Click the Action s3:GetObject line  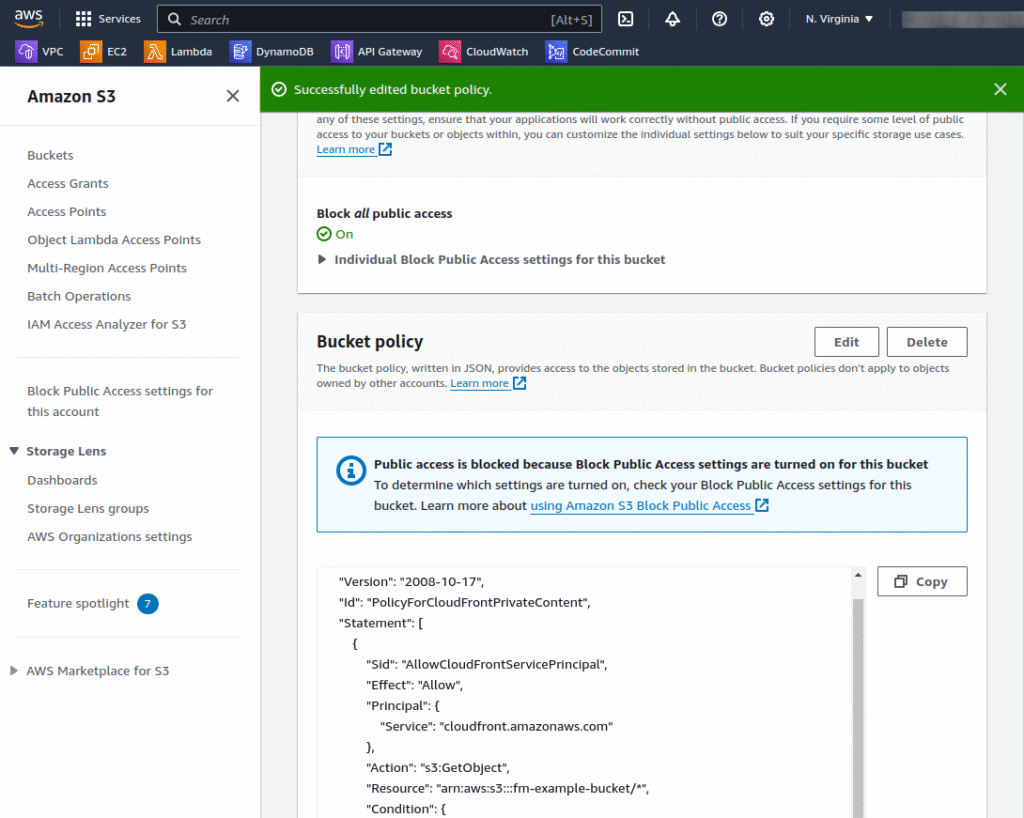point(438,767)
